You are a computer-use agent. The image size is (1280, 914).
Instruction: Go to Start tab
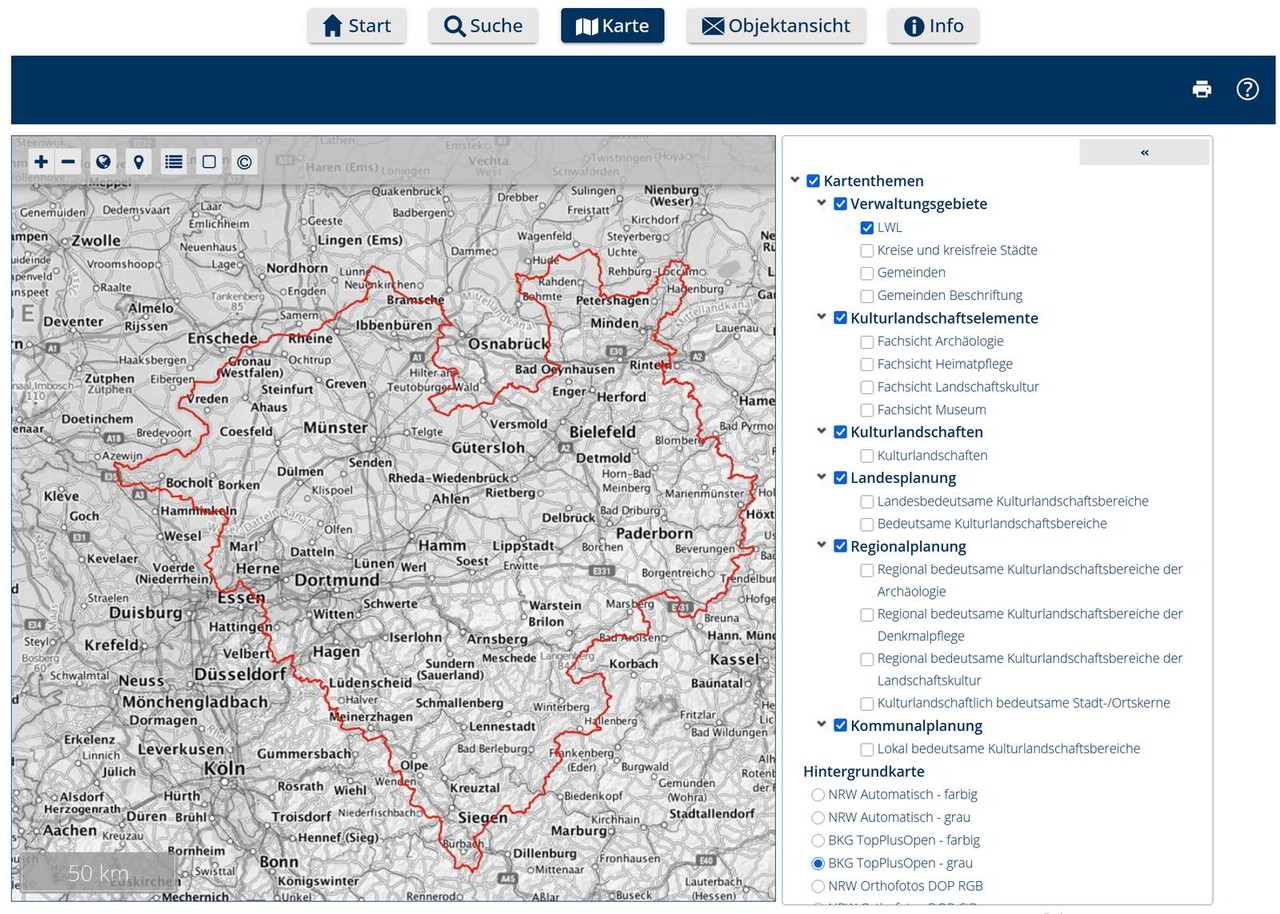357,26
